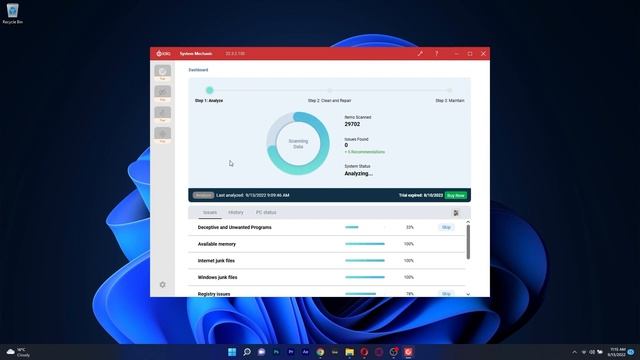Viewport: 640px width, 360px height.
Task: Click the issues list scrollbar thumb
Action: 468,242
